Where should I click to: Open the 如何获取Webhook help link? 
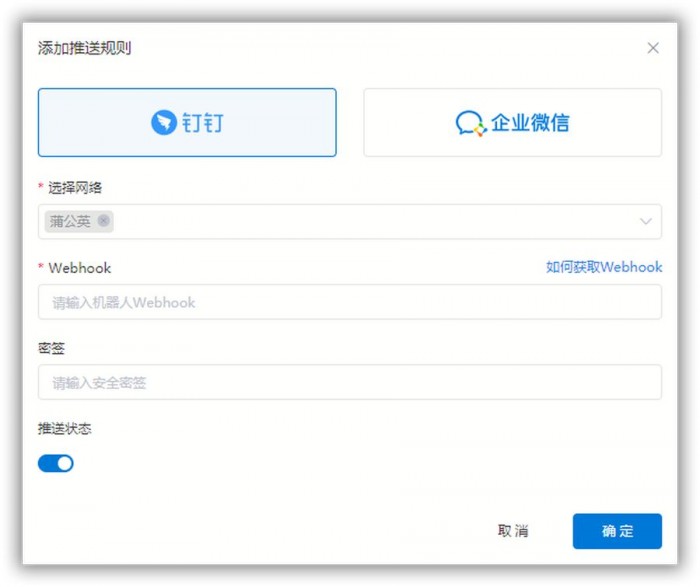tap(604, 267)
